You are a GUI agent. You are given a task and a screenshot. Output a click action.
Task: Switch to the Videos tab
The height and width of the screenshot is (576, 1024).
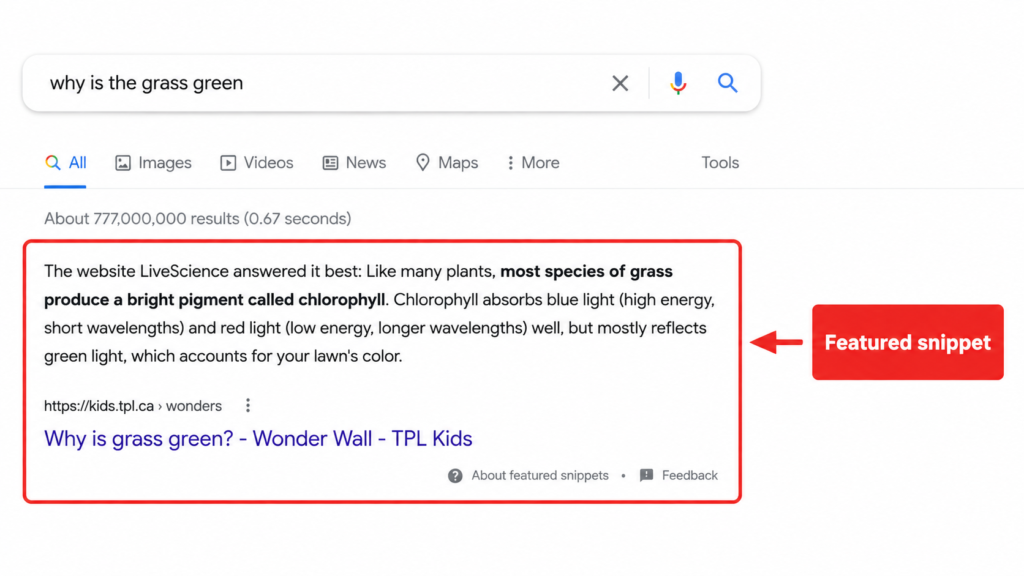point(257,163)
